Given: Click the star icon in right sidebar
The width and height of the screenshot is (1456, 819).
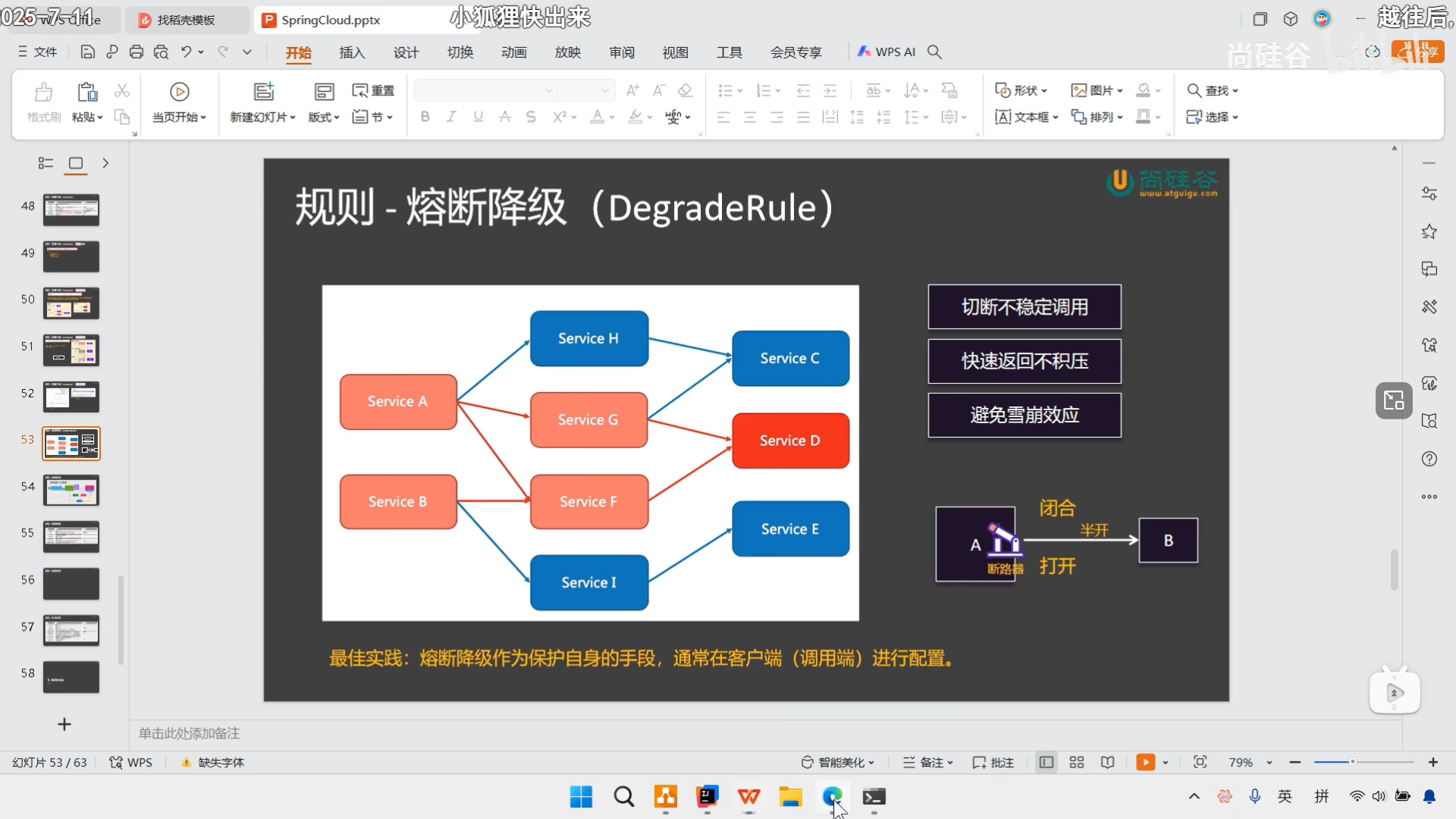Looking at the screenshot, I should 1429,231.
